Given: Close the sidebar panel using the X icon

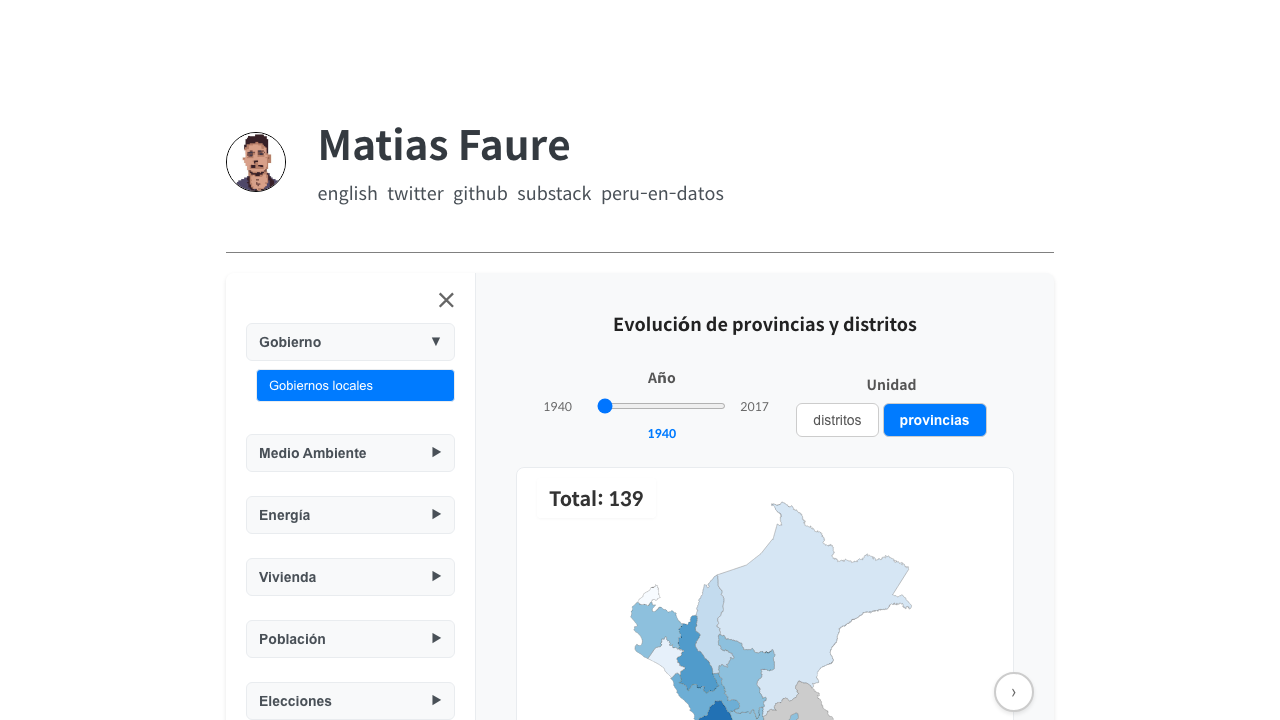Looking at the screenshot, I should tap(446, 300).
